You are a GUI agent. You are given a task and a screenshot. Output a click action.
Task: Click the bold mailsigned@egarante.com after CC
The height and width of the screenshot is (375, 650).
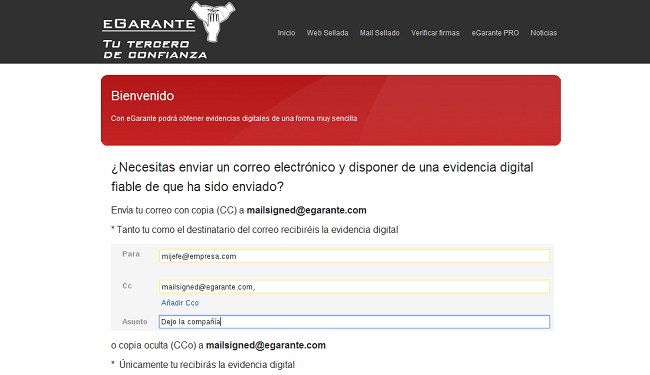[x=306, y=210]
